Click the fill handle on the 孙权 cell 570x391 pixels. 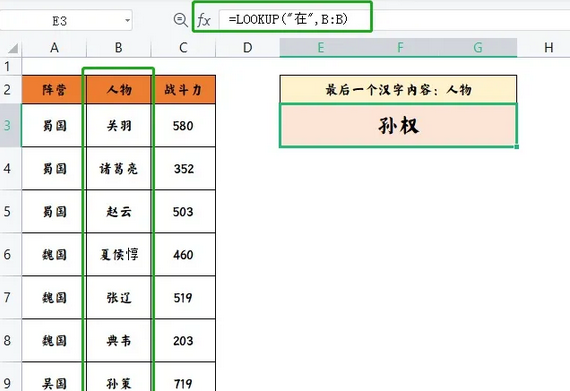(517, 146)
